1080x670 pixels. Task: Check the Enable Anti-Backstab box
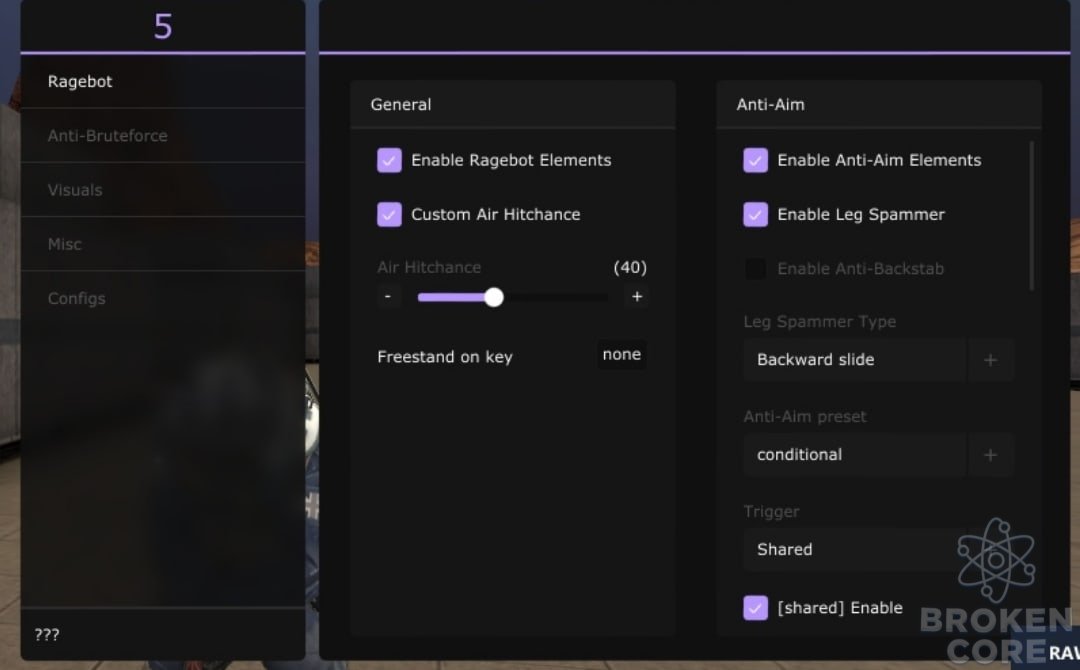pos(756,269)
